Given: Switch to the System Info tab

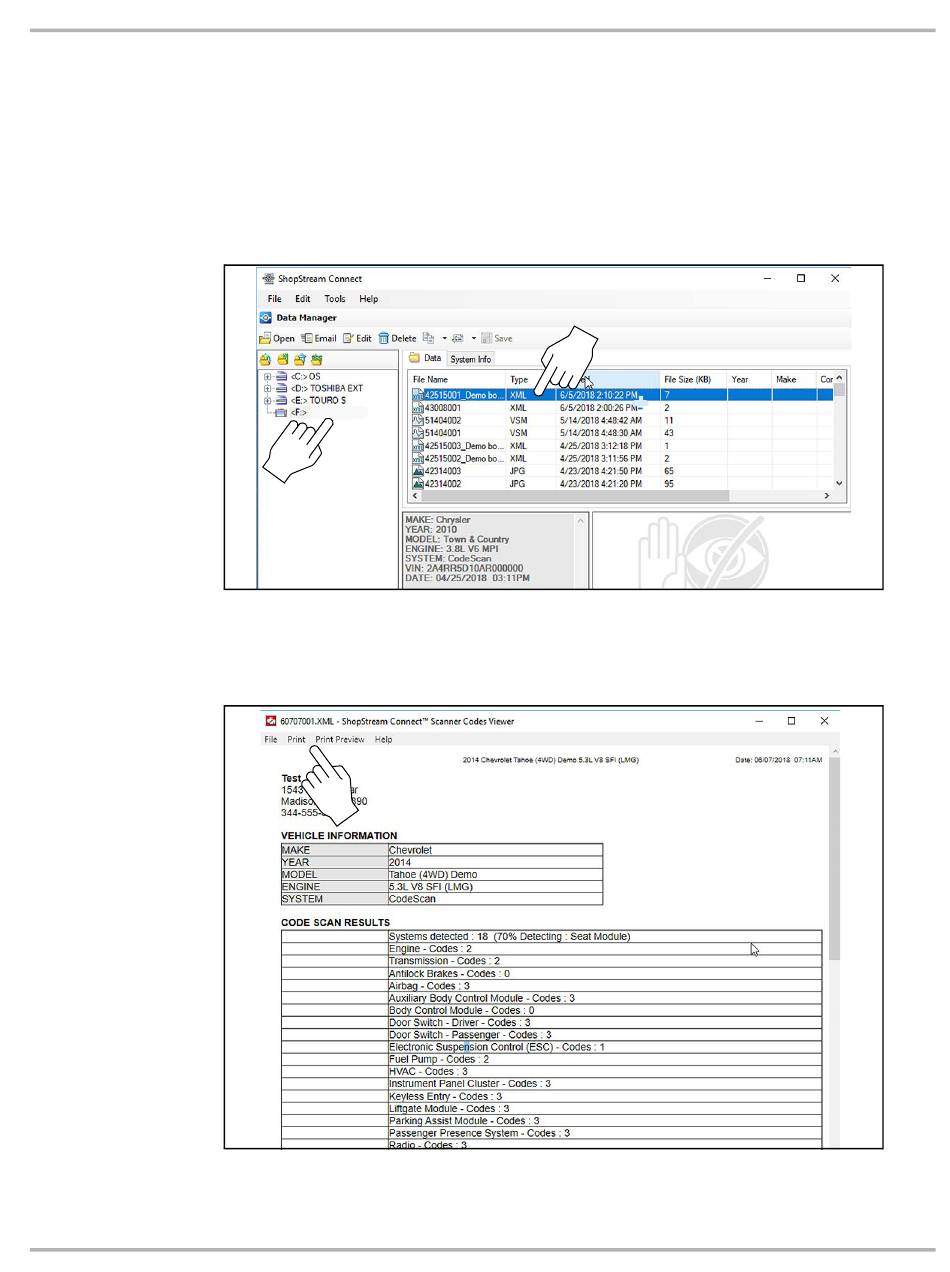Looking at the screenshot, I should [x=470, y=359].
